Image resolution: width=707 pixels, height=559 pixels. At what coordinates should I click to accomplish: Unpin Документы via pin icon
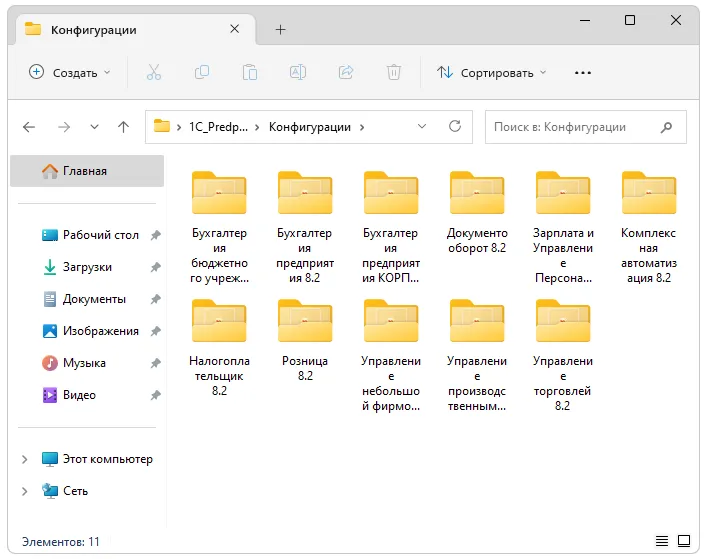pos(156,299)
